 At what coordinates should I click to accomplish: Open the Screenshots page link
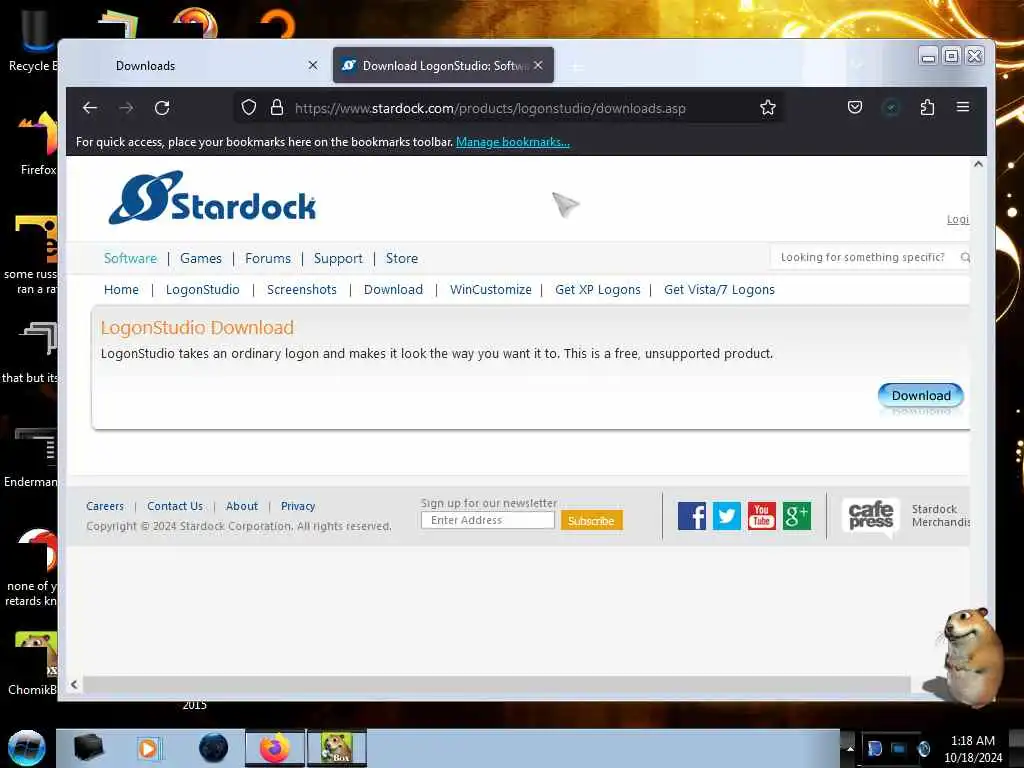click(x=302, y=289)
